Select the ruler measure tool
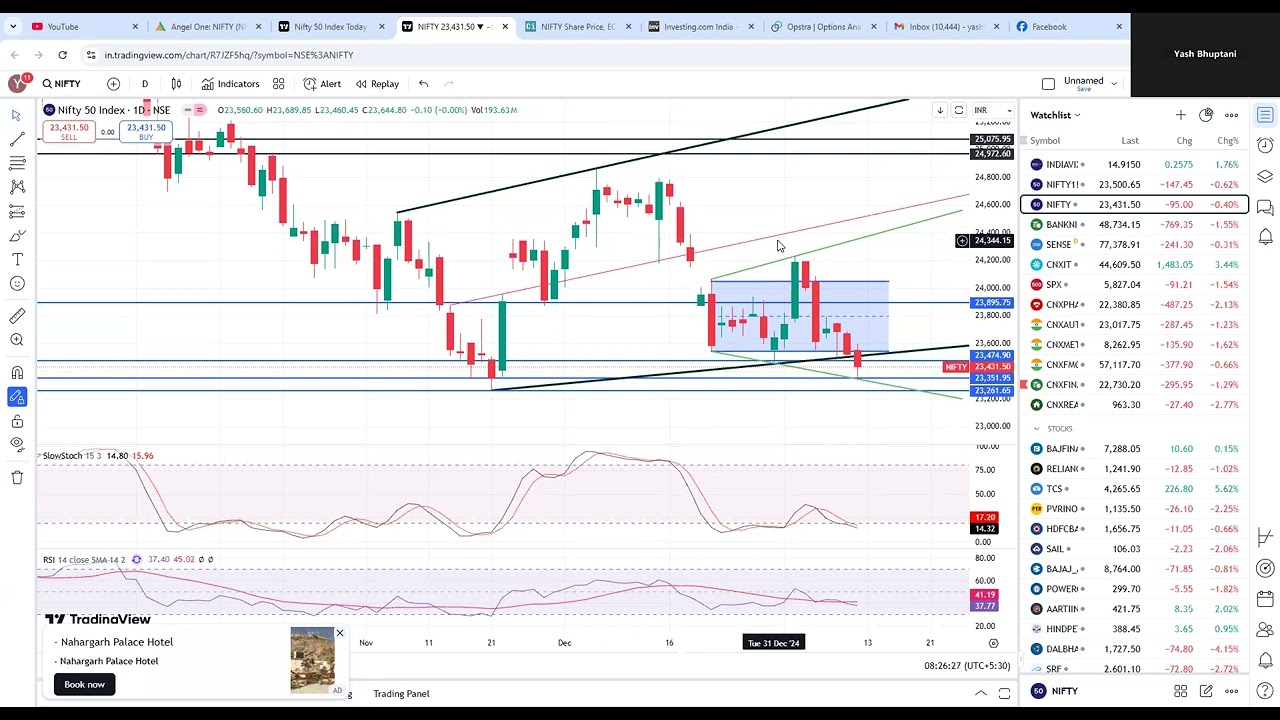This screenshot has height=720, width=1280. pyautogui.click(x=17, y=316)
